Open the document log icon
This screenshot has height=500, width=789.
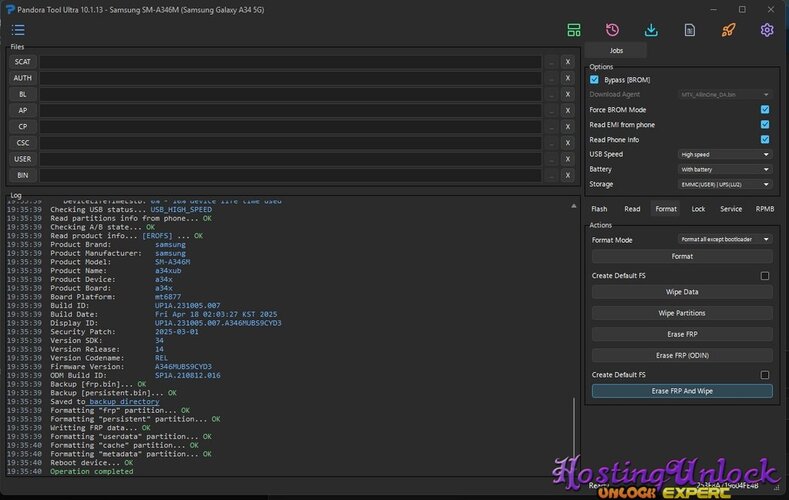click(690, 30)
